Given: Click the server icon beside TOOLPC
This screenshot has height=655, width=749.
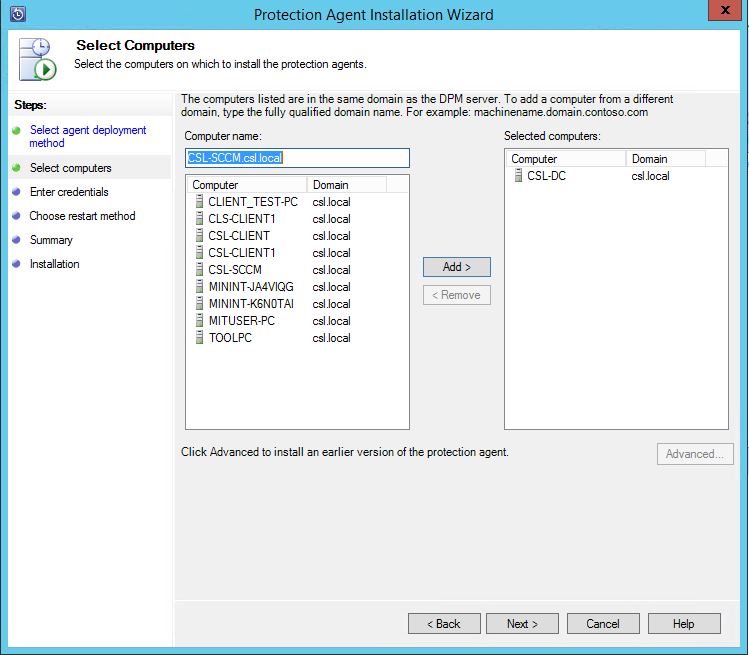Looking at the screenshot, I should click(200, 338).
